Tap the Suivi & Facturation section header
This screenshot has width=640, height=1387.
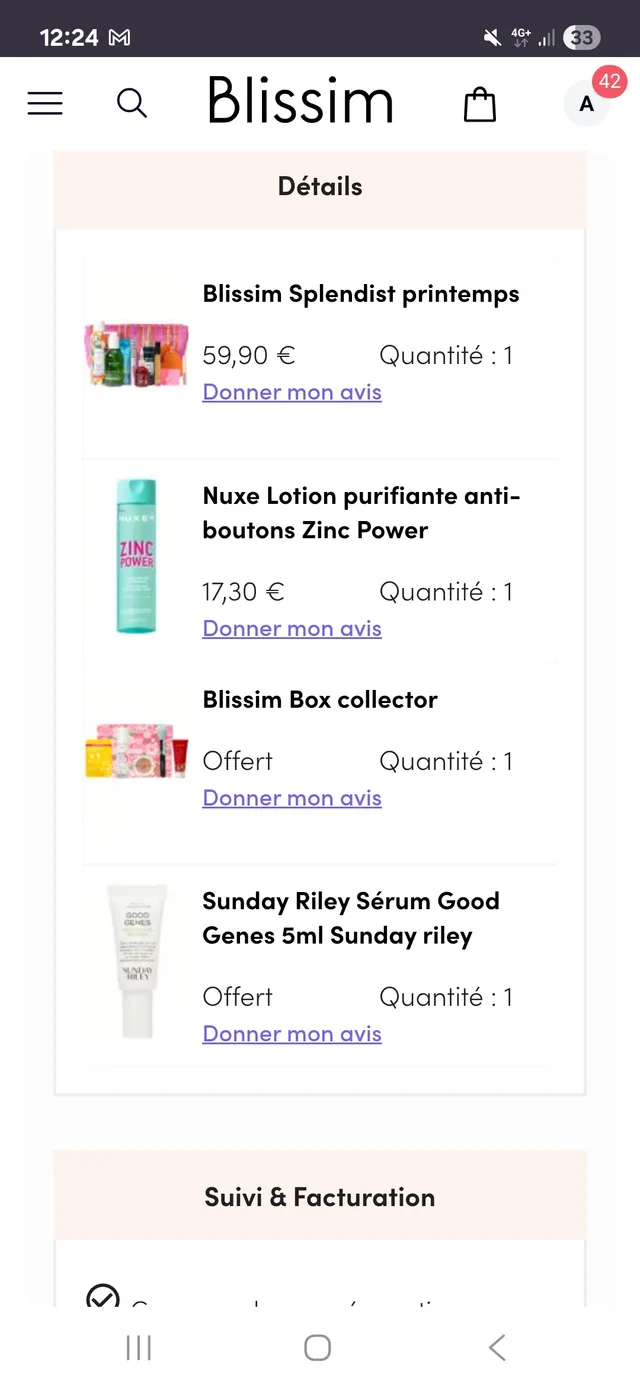click(x=320, y=1197)
